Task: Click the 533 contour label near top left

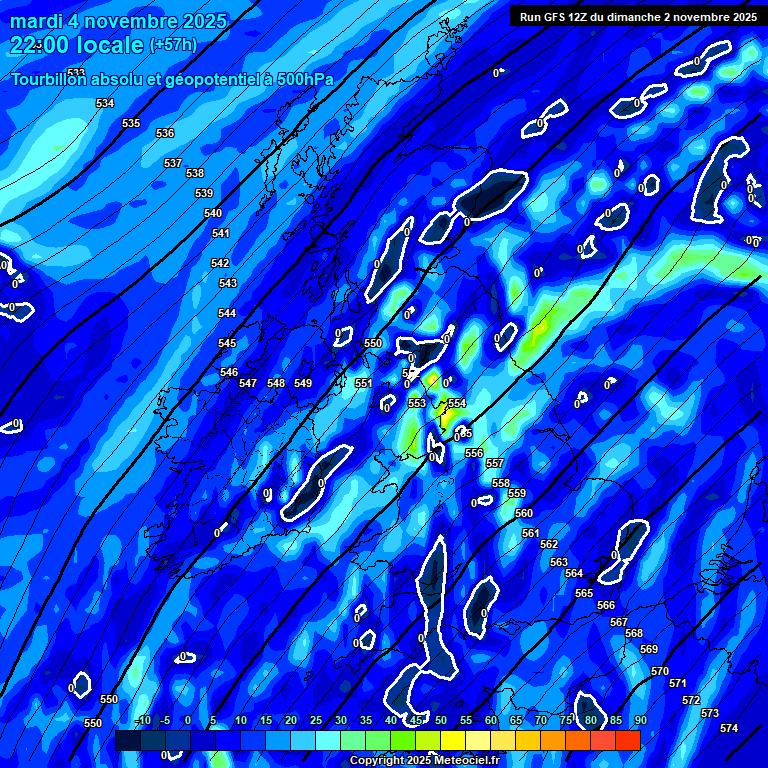Action: [x=76, y=74]
